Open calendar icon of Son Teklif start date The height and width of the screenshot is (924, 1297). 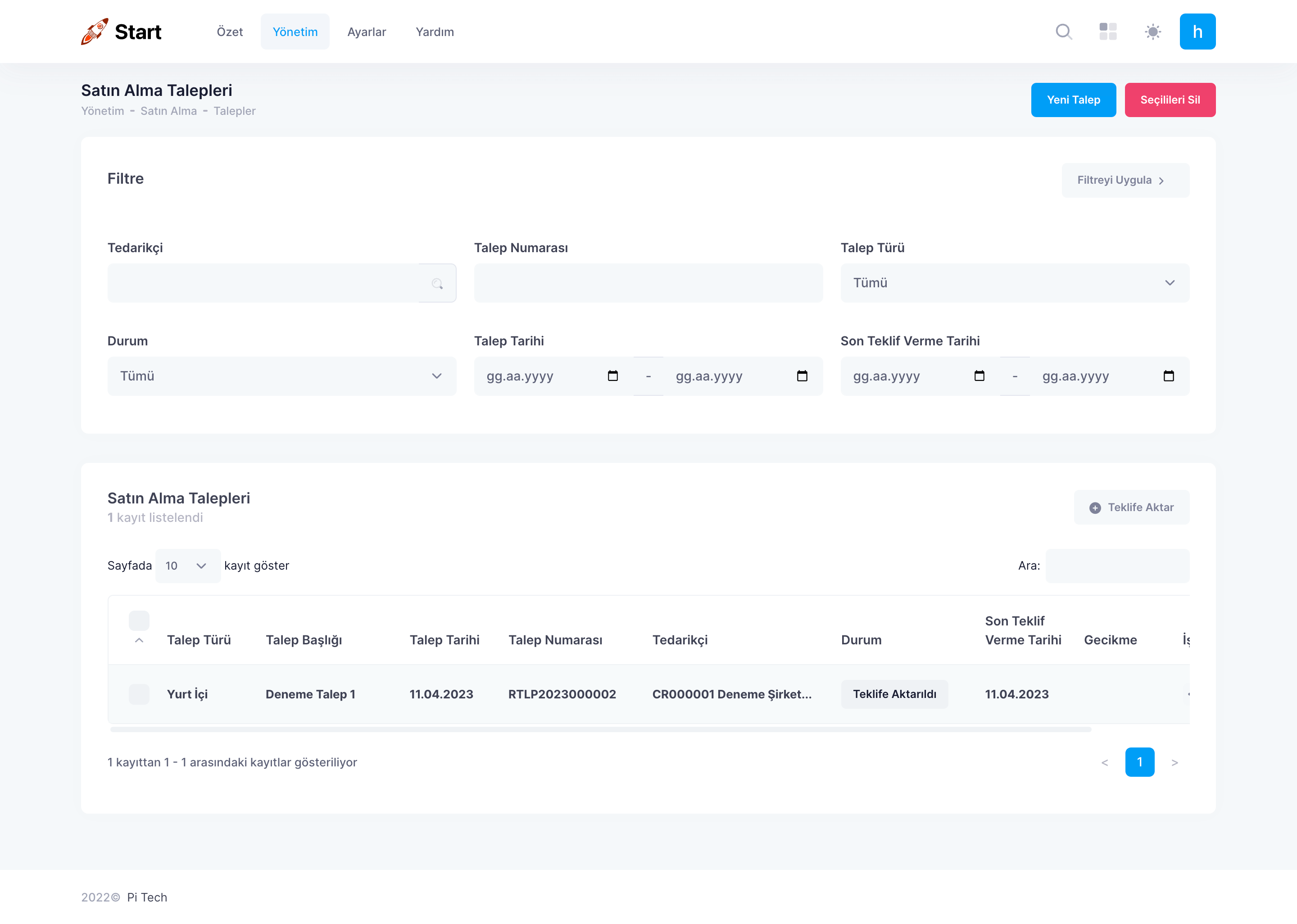point(979,376)
